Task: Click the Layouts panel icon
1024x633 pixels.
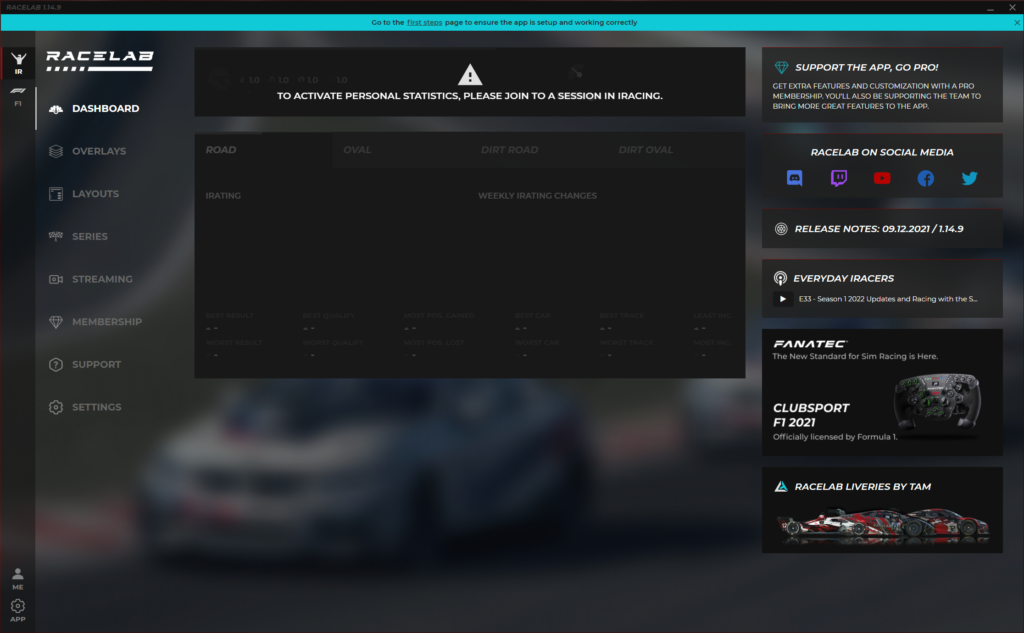Action: (56, 194)
